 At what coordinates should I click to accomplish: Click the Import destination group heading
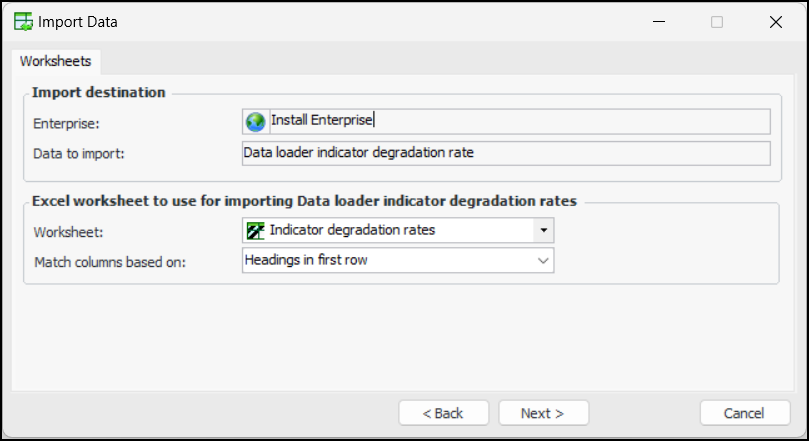(99, 92)
